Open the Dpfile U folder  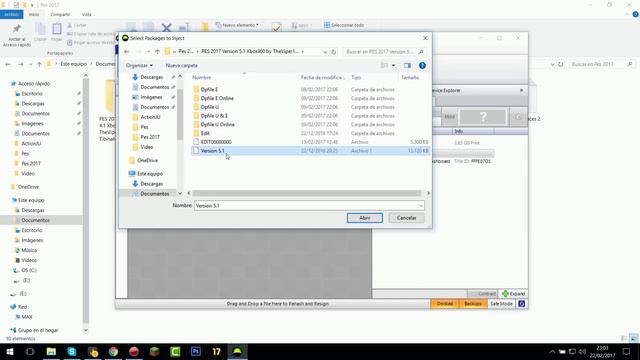209,107
